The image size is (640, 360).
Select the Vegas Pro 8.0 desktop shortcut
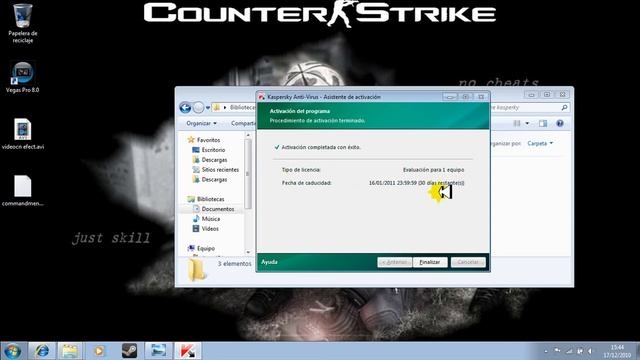(x=22, y=77)
